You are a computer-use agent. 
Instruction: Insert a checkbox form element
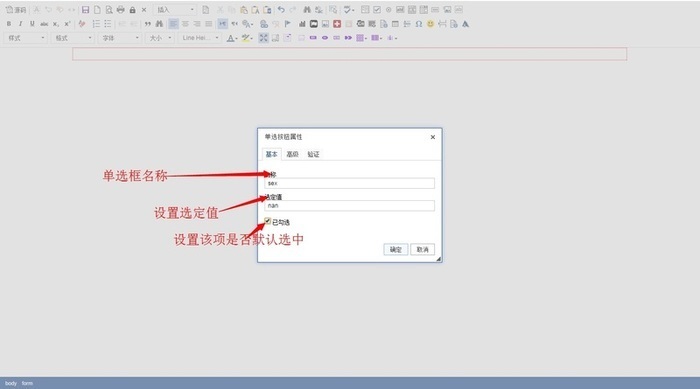coord(377,10)
